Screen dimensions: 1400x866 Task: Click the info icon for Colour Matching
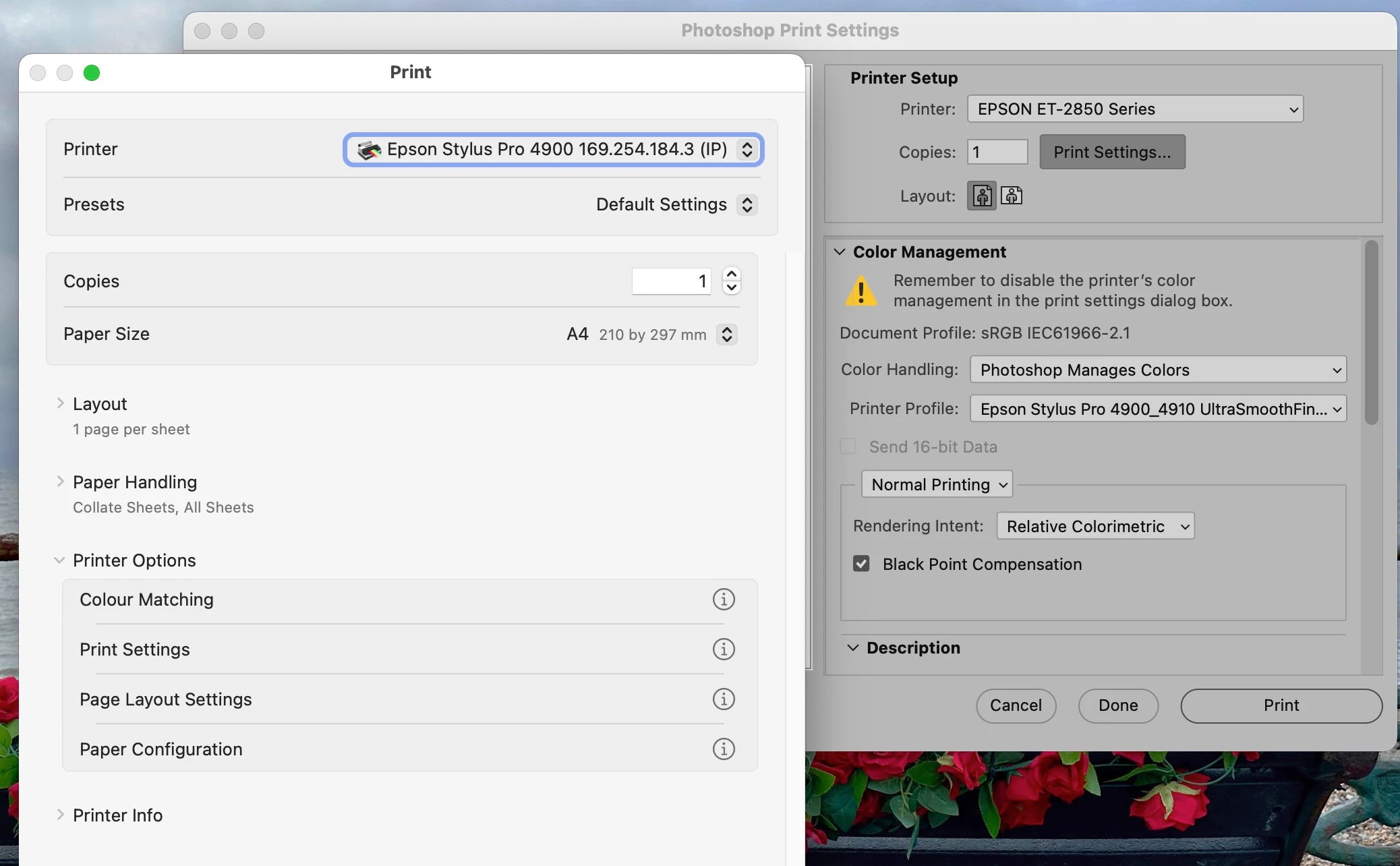tap(724, 599)
